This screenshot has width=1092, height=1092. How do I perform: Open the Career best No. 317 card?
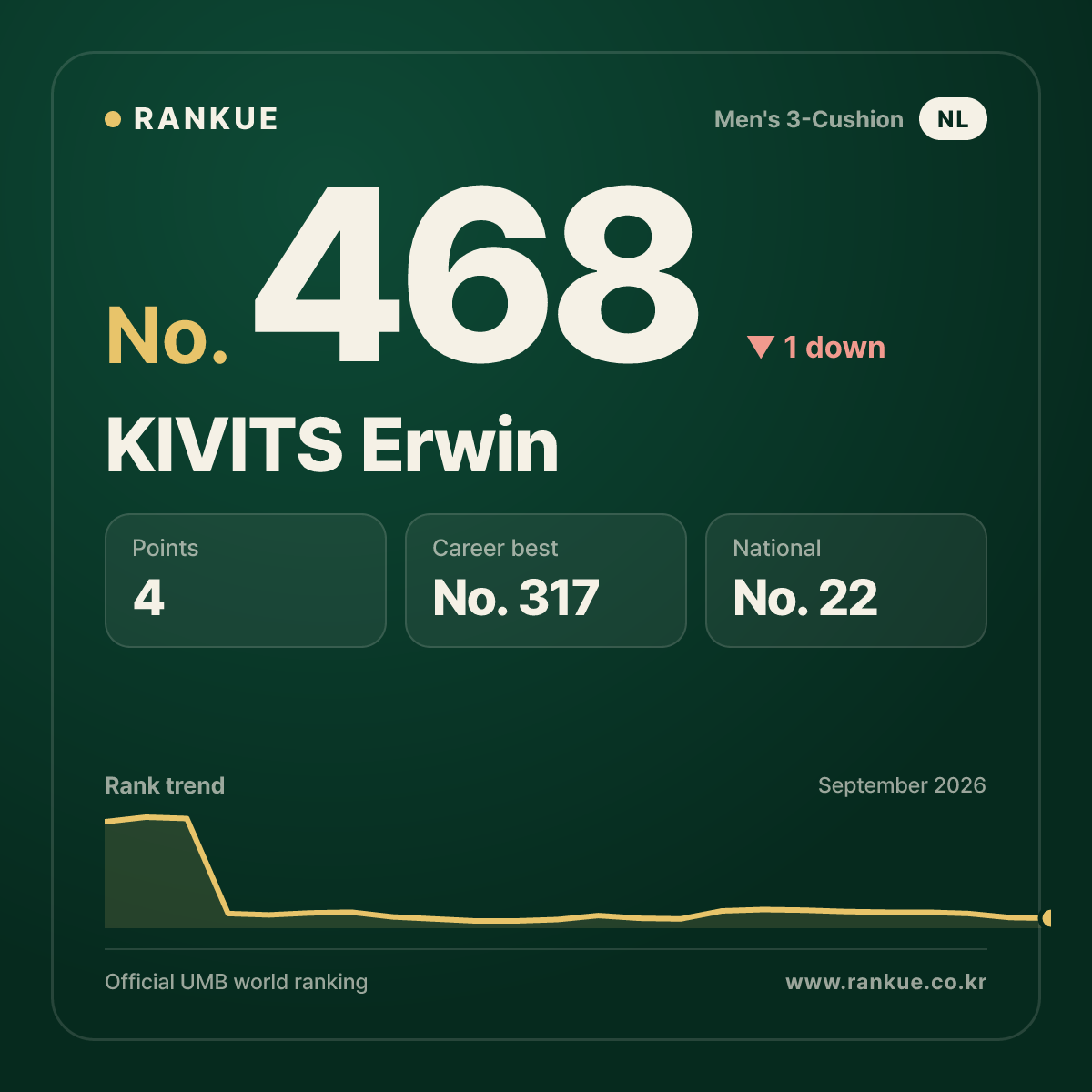546,581
